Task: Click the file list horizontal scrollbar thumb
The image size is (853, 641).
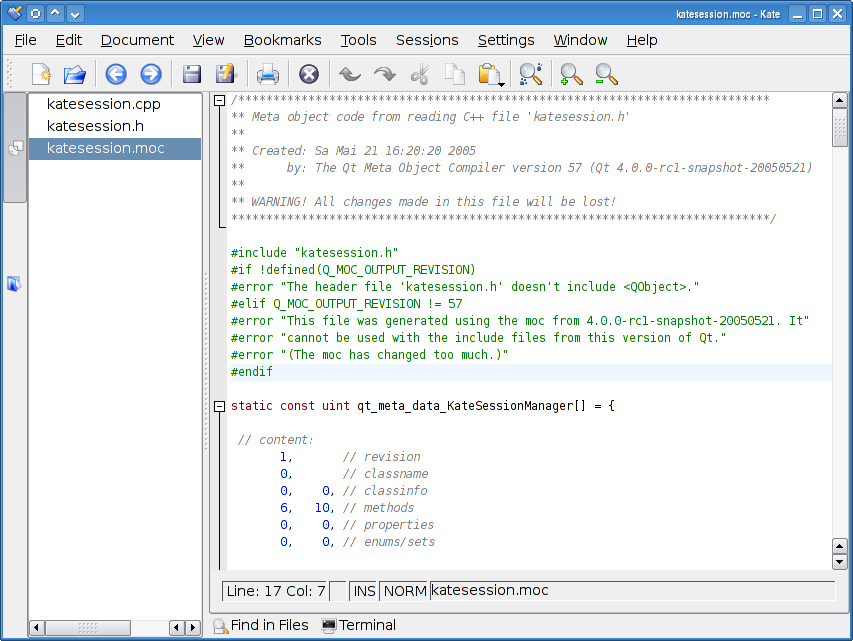Action: click(x=88, y=627)
